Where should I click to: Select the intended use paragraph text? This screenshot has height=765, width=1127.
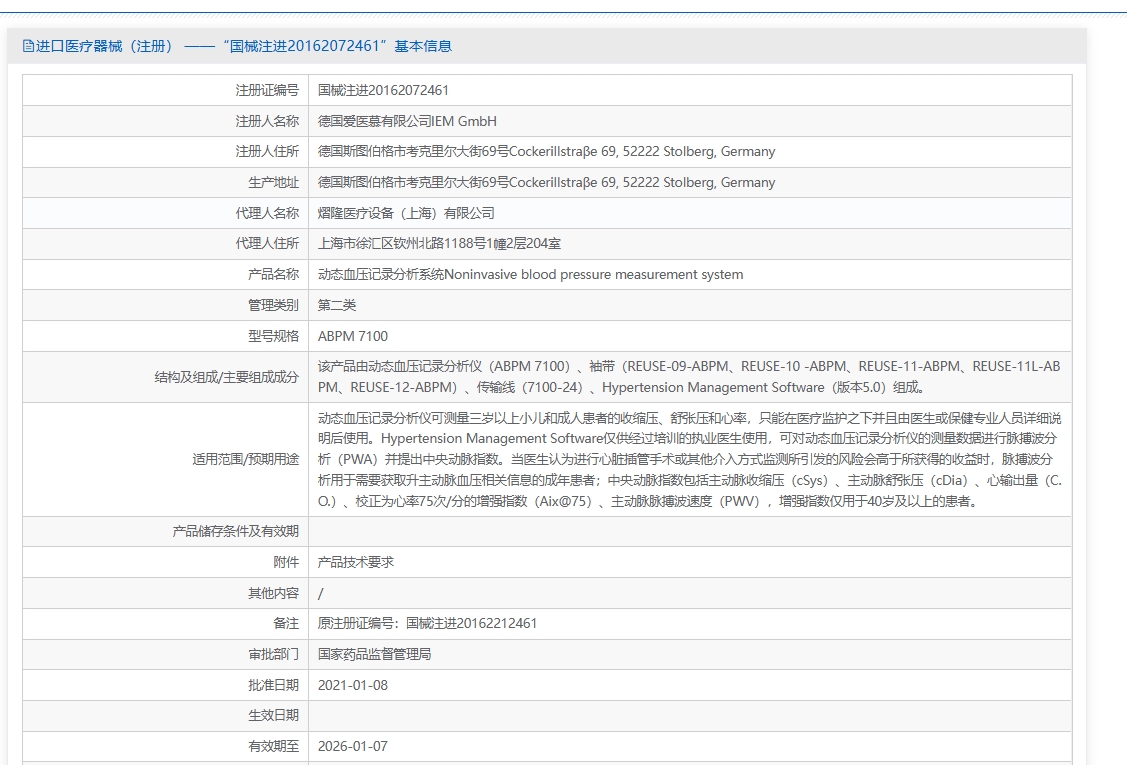click(x=690, y=459)
